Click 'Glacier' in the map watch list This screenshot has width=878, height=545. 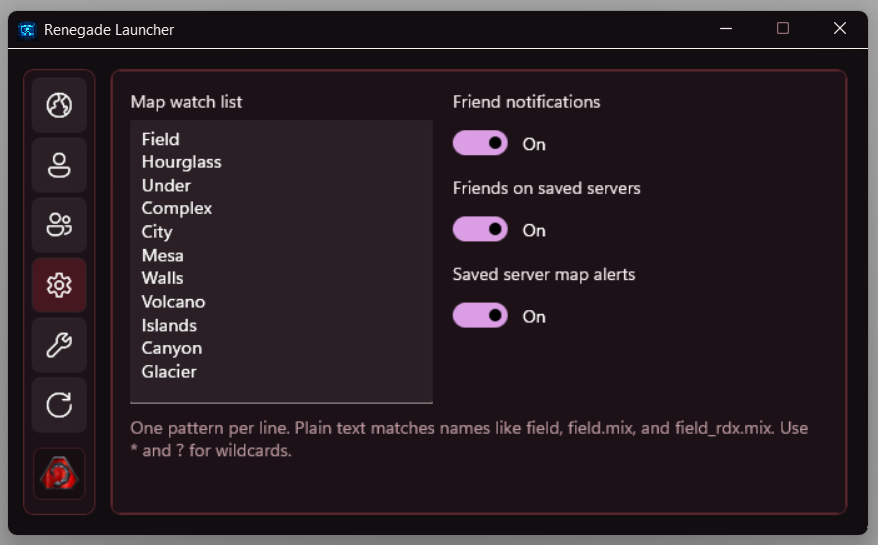click(x=169, y=372)
